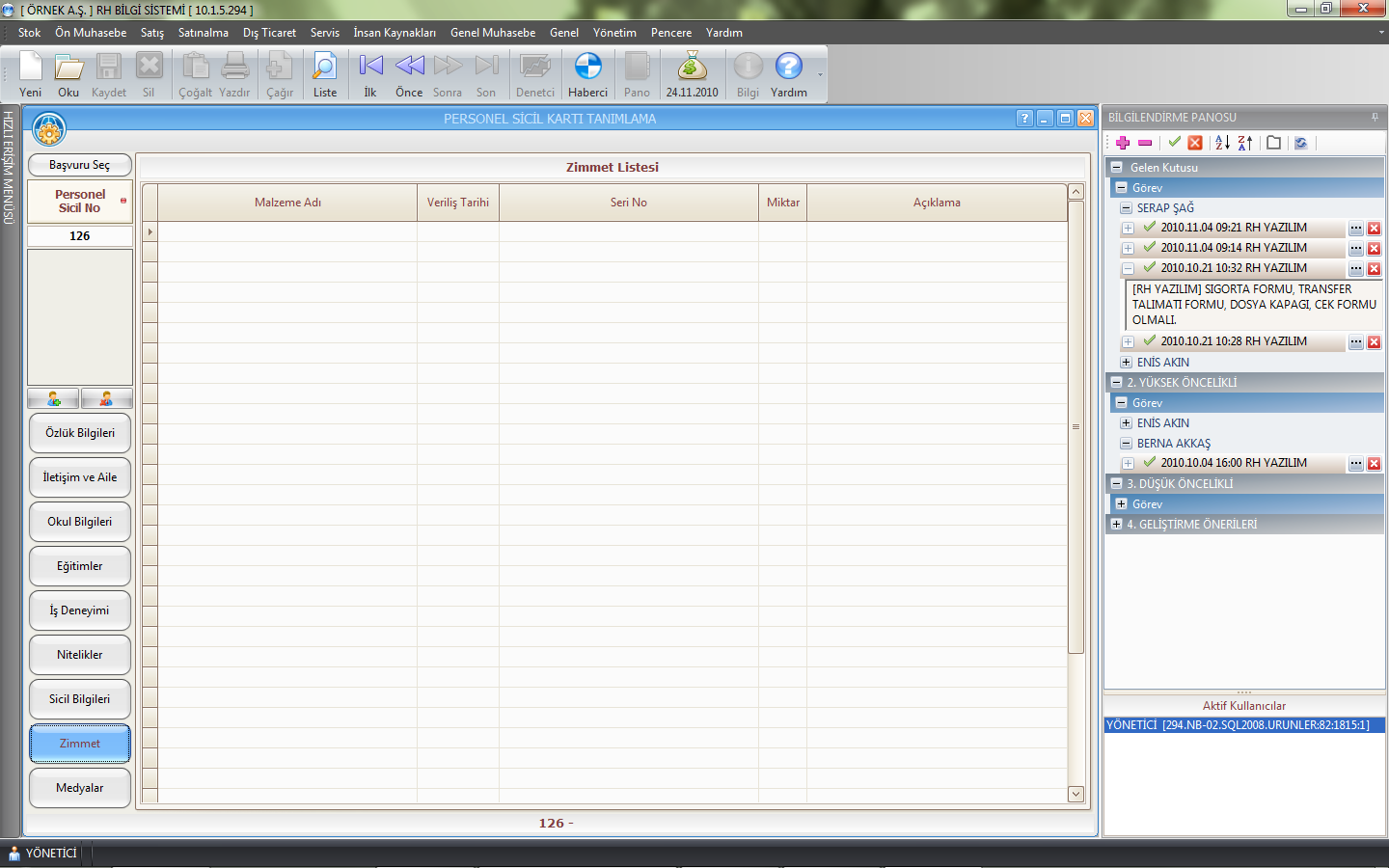Expand the 4. GELİŞTİRME ÖNERİLERİ section

[1116, 525]
